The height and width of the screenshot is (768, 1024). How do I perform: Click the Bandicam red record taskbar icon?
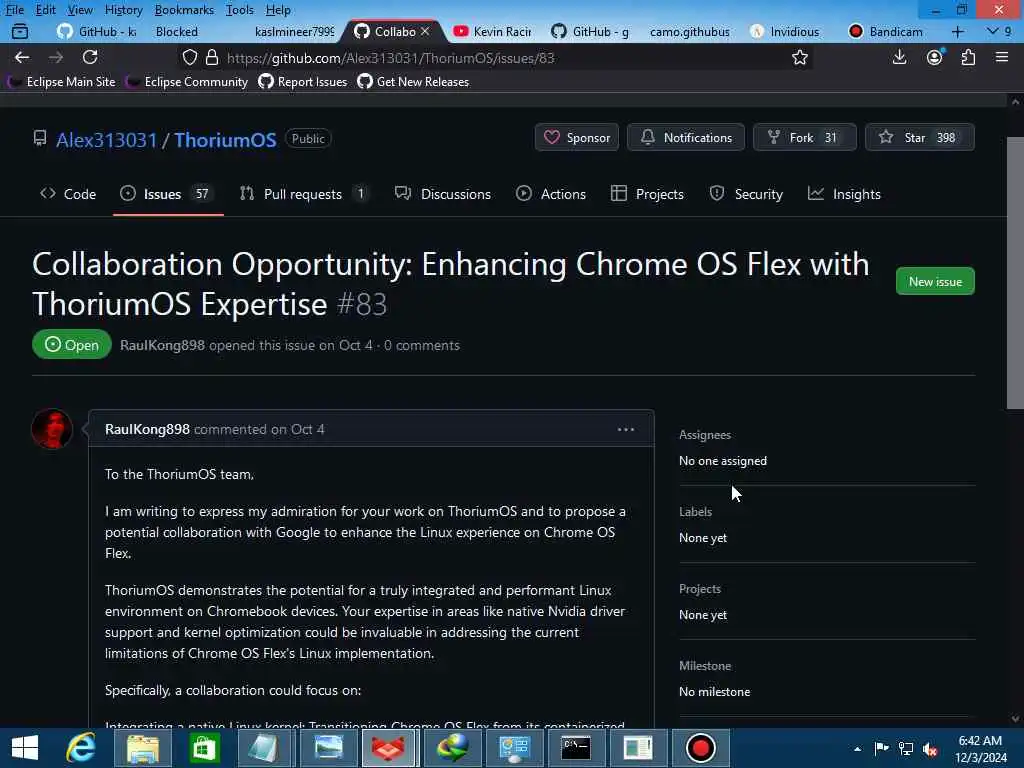click(x=700, y=748)
